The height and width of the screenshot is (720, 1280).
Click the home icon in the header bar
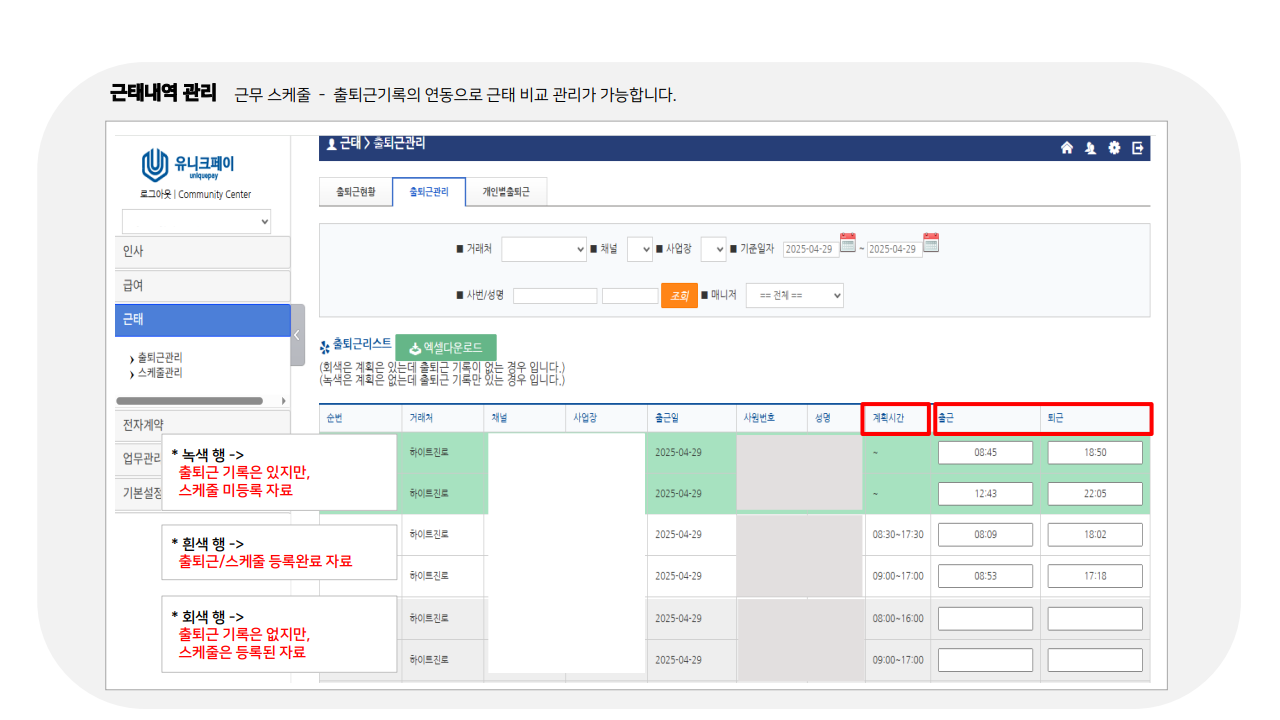tap(1067, 148)
